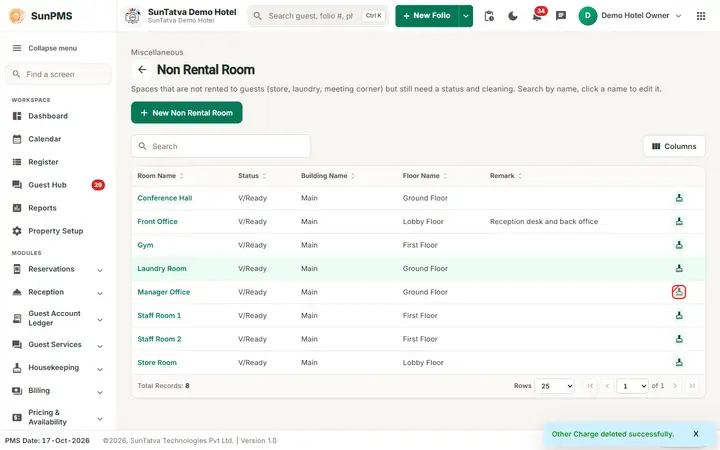Open Property Setup
720x450 pixels.
[x=58, y=231]
